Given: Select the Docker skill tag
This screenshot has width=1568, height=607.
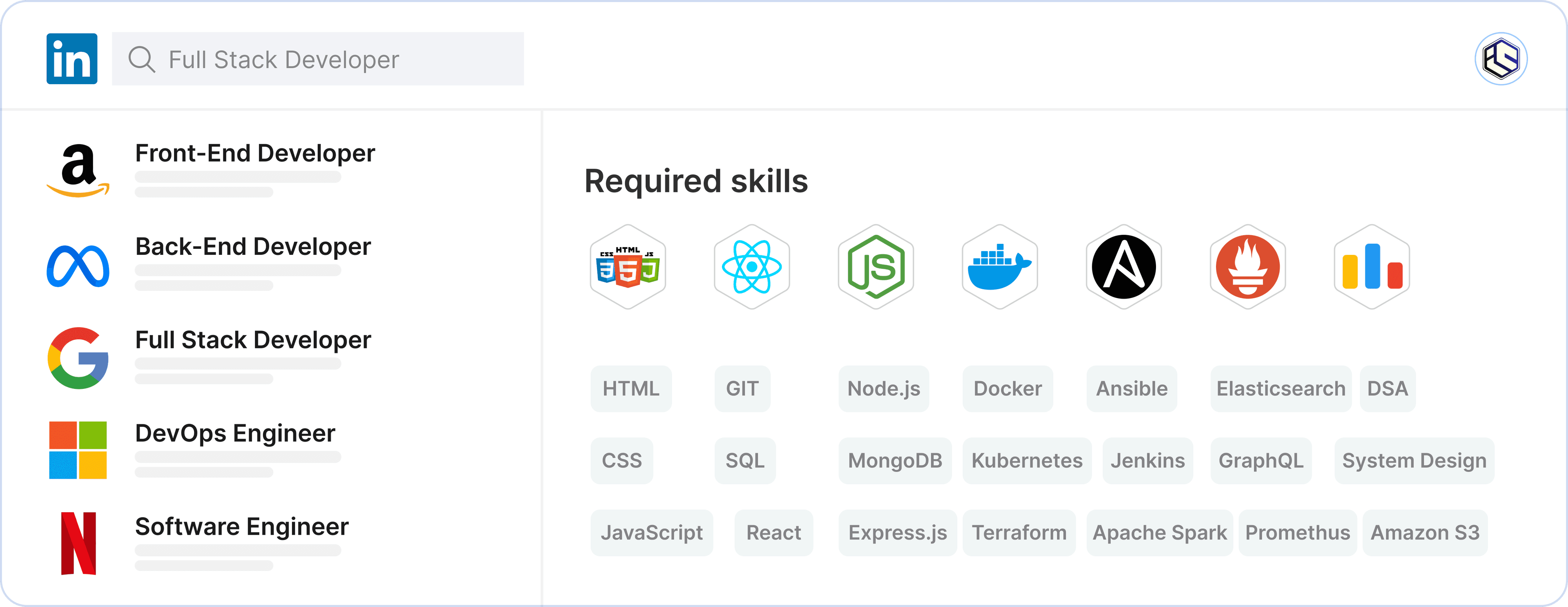Looking at the screenshot, I should (x=1007, y=388).
